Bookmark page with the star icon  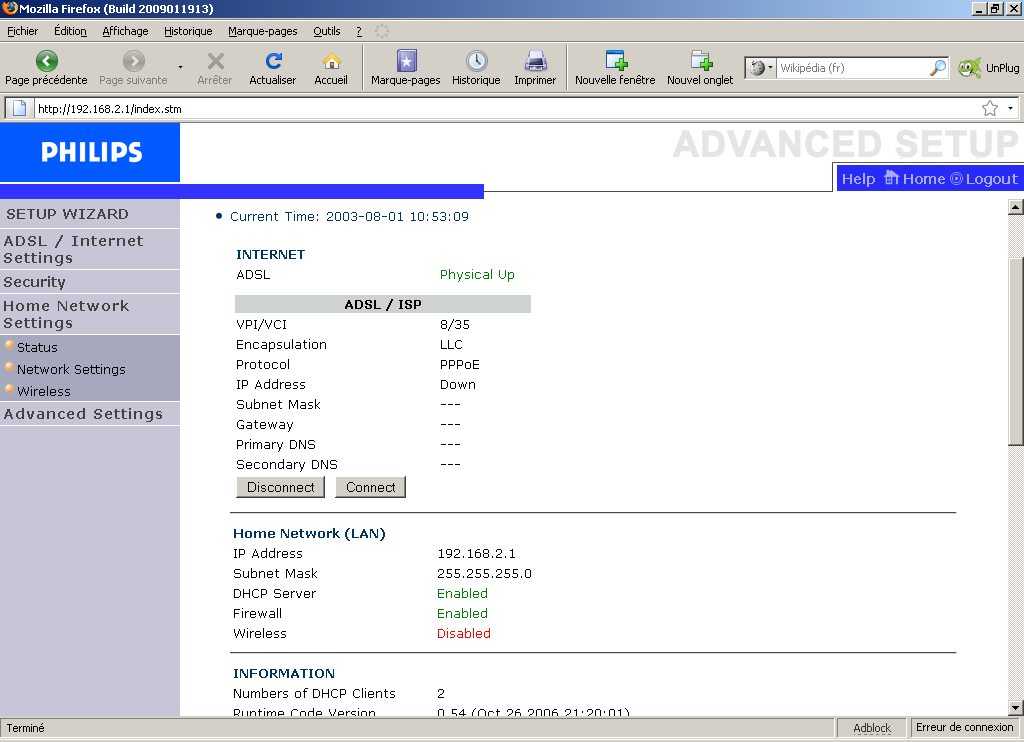(990, 108)
